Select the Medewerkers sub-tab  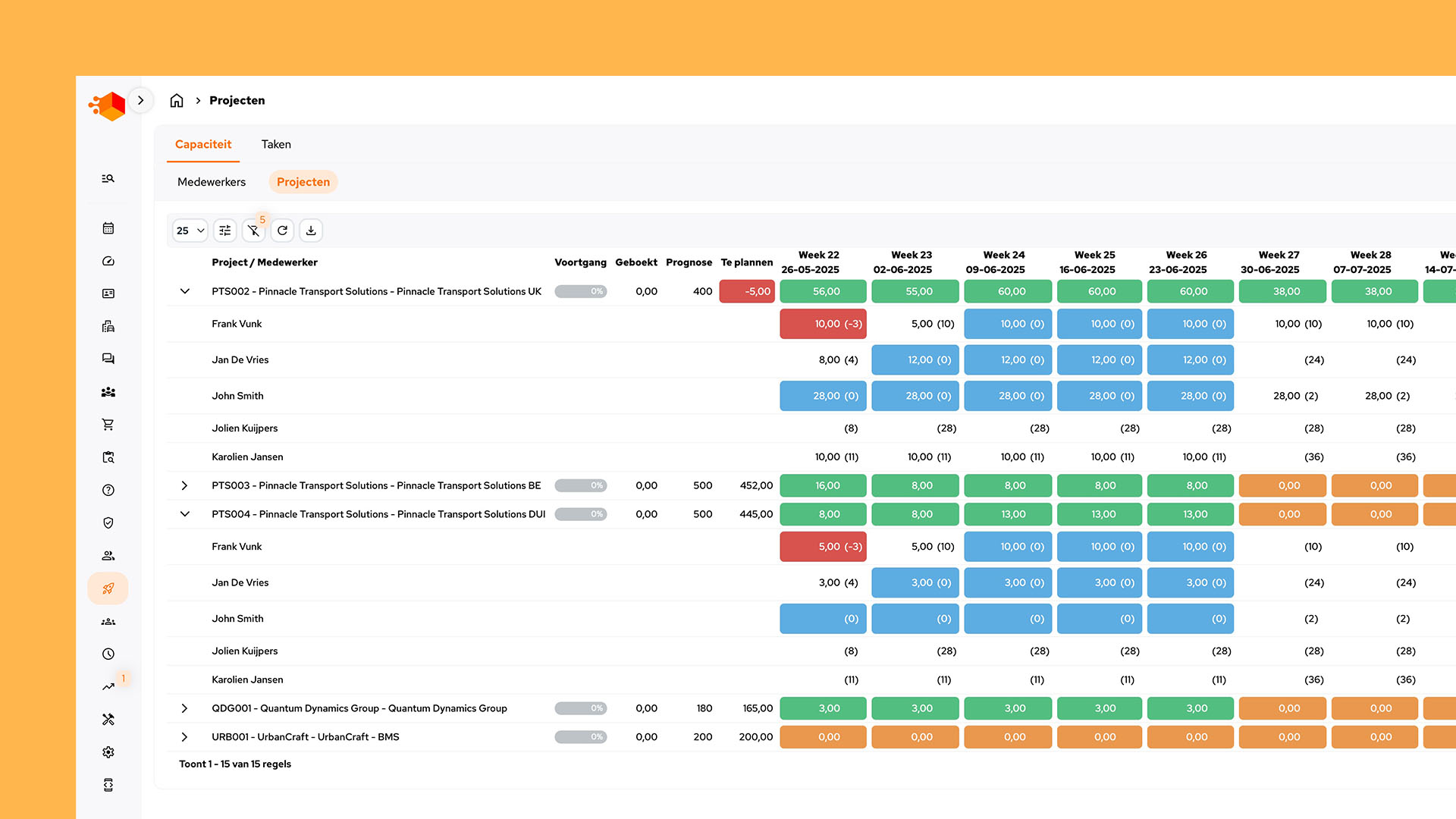pos(212,182)
